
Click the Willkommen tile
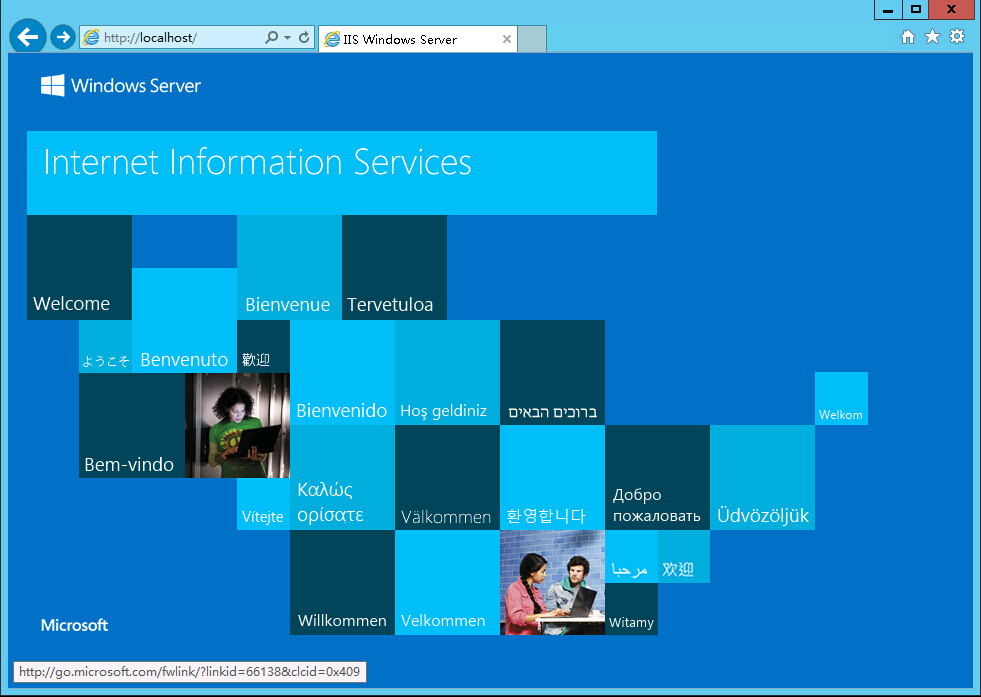click(x=342, y=583)
